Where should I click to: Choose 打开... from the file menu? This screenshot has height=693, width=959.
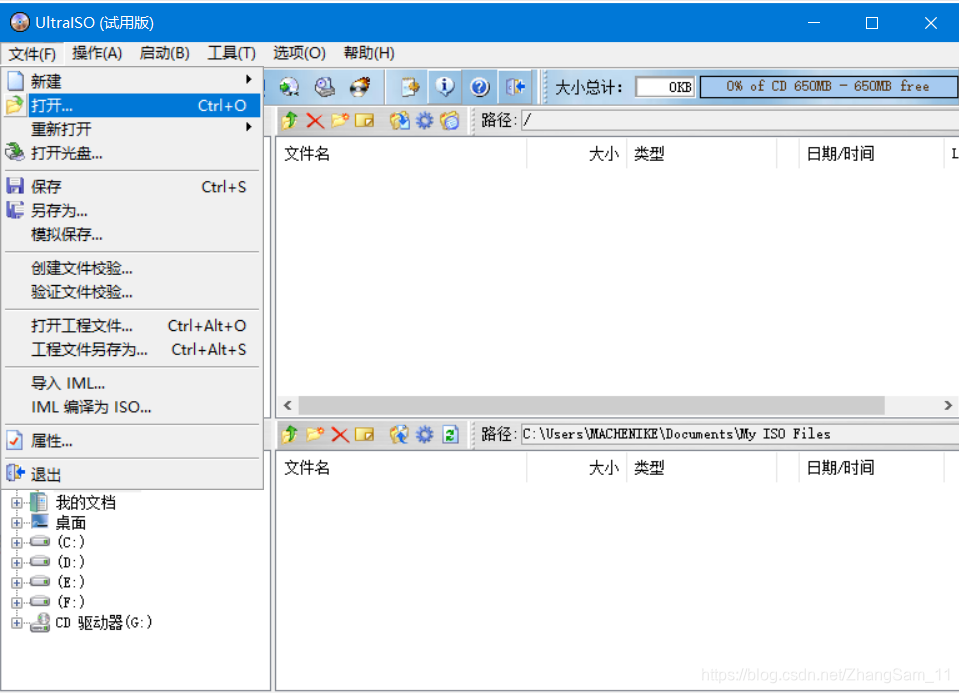(132, 105)
